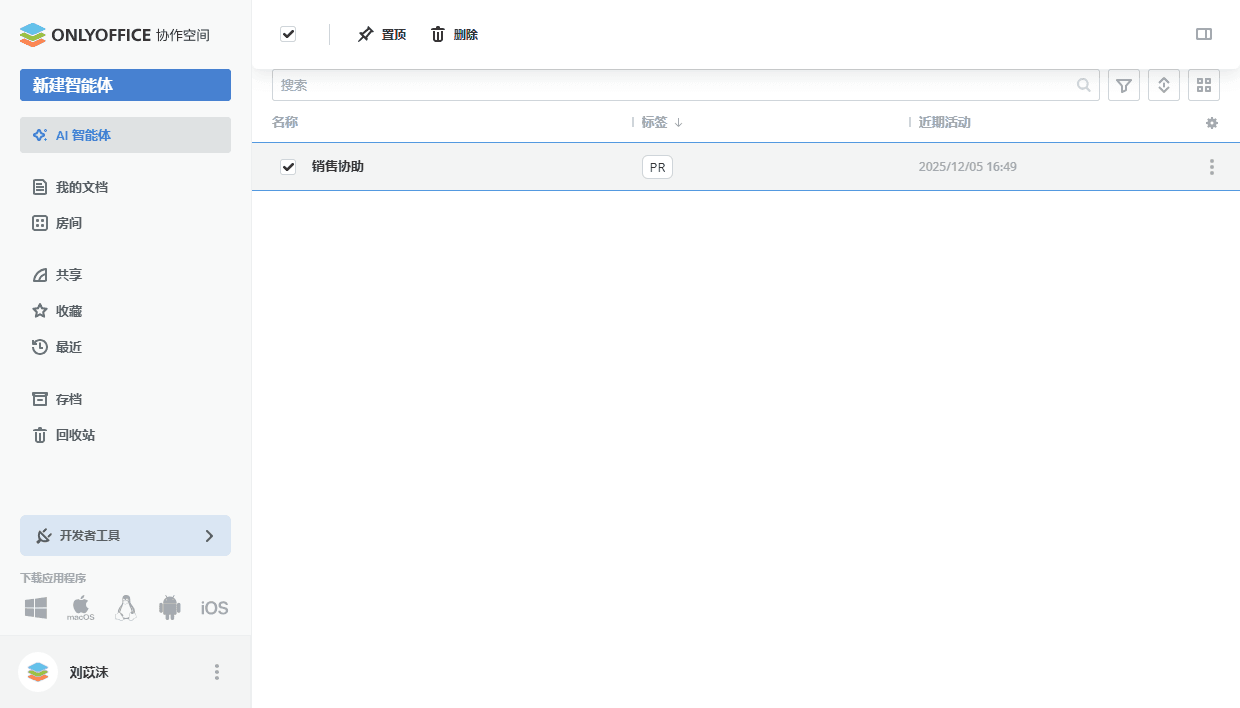This screenshot has height=708, width=1240.
Task: Click the 回收站 trash icon in sidebar
Action: (x=37, y=435)
